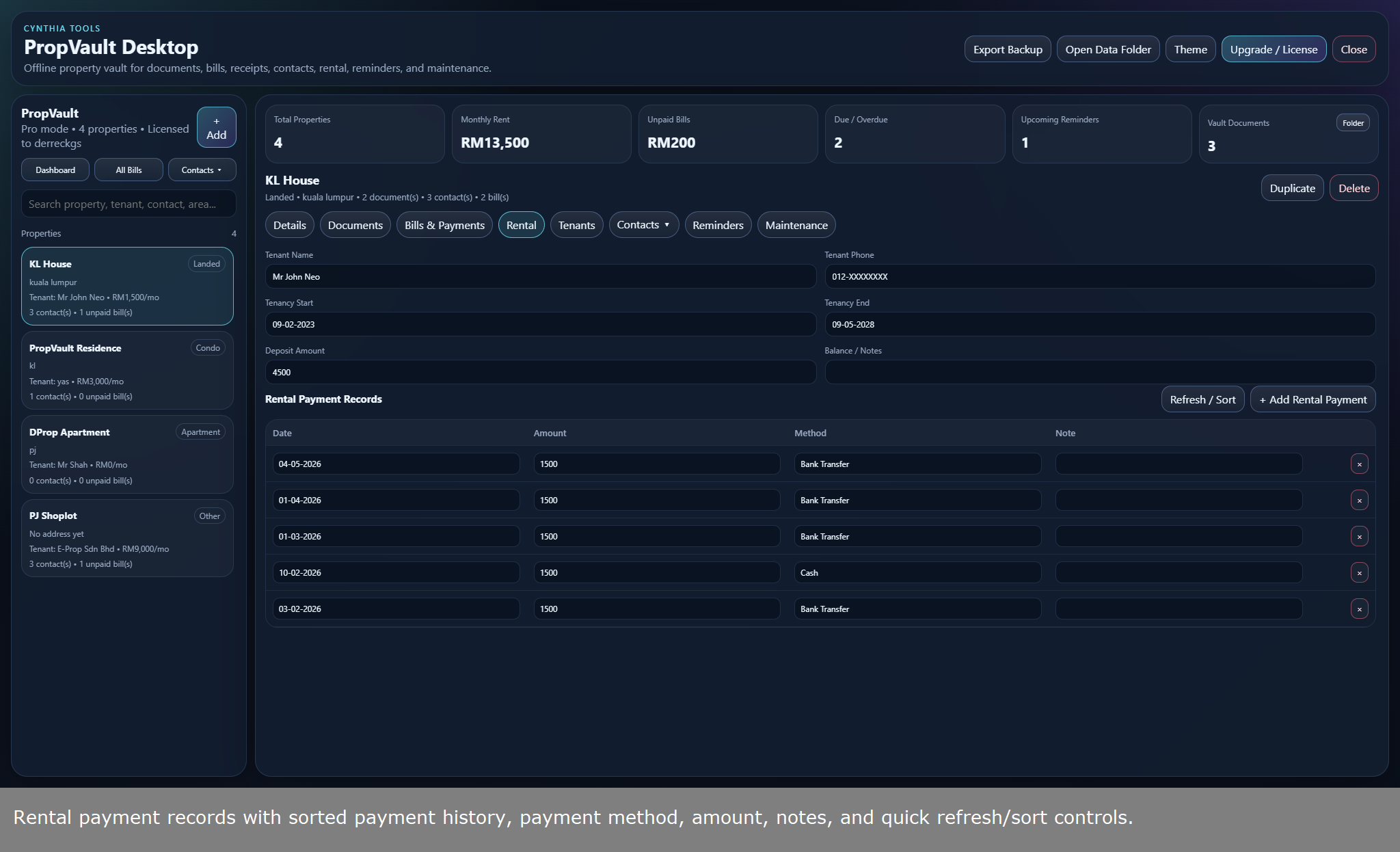Select the KL House property card
1400x852 pixels.
127,286
